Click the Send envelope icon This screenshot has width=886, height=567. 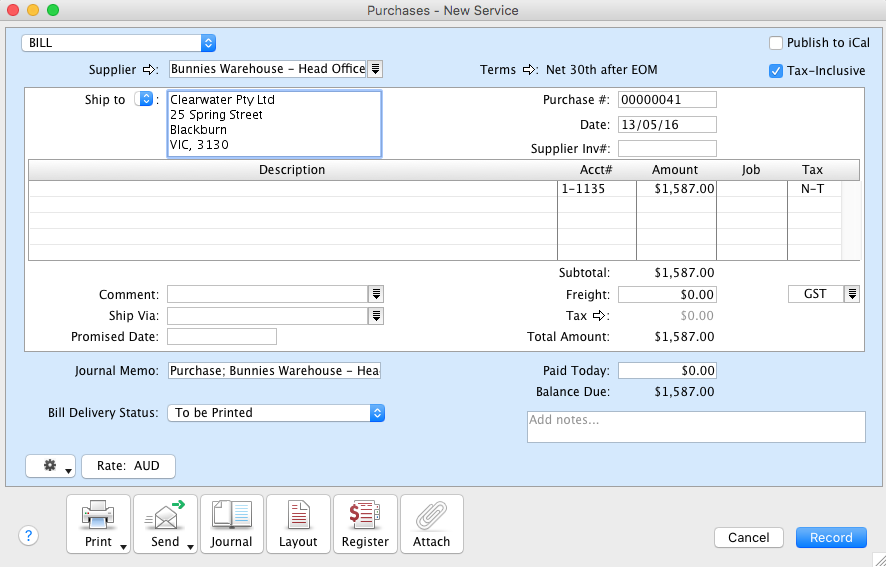[165, 517]
